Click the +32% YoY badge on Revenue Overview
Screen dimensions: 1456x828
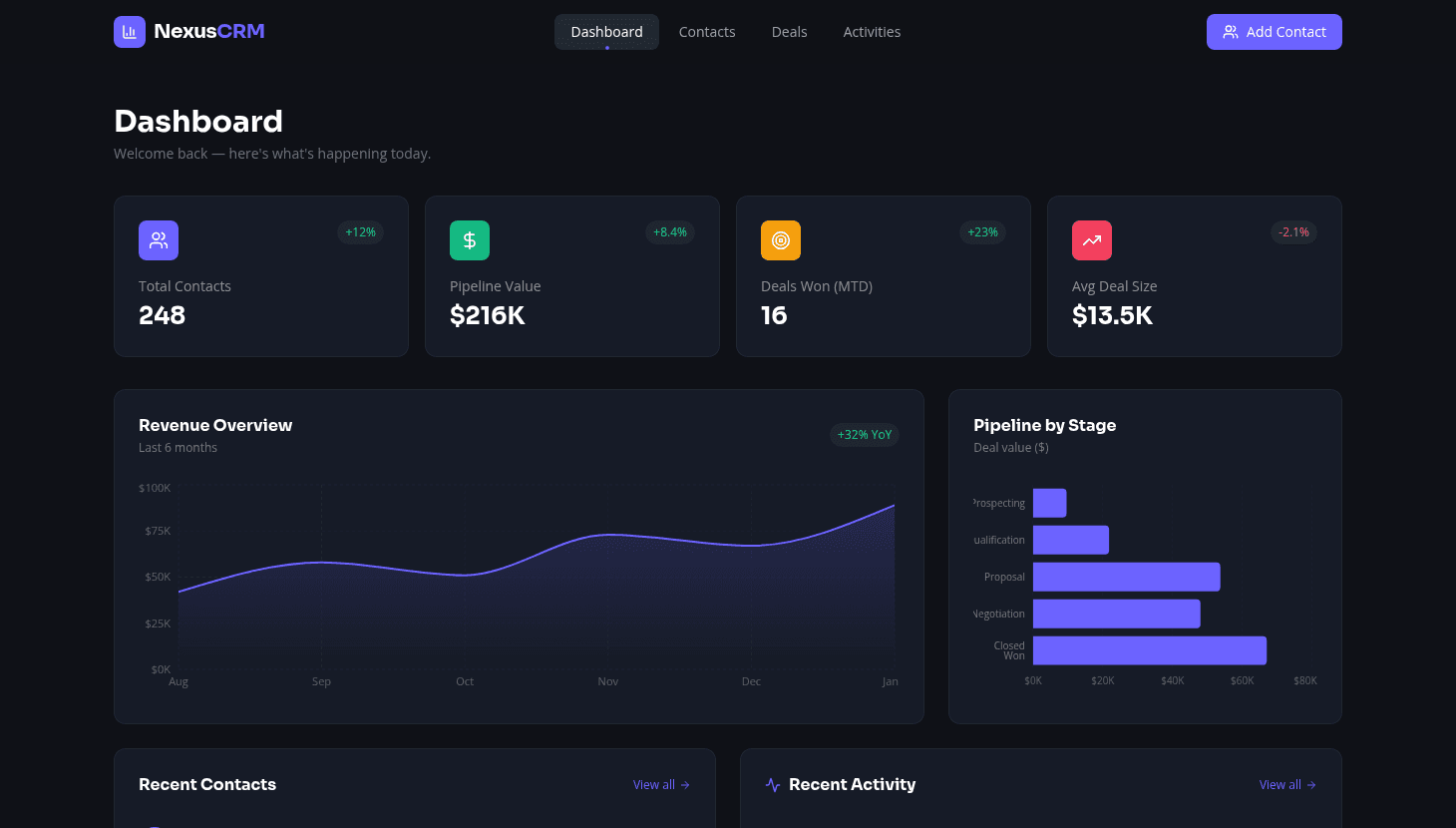[x=865, y=434]
